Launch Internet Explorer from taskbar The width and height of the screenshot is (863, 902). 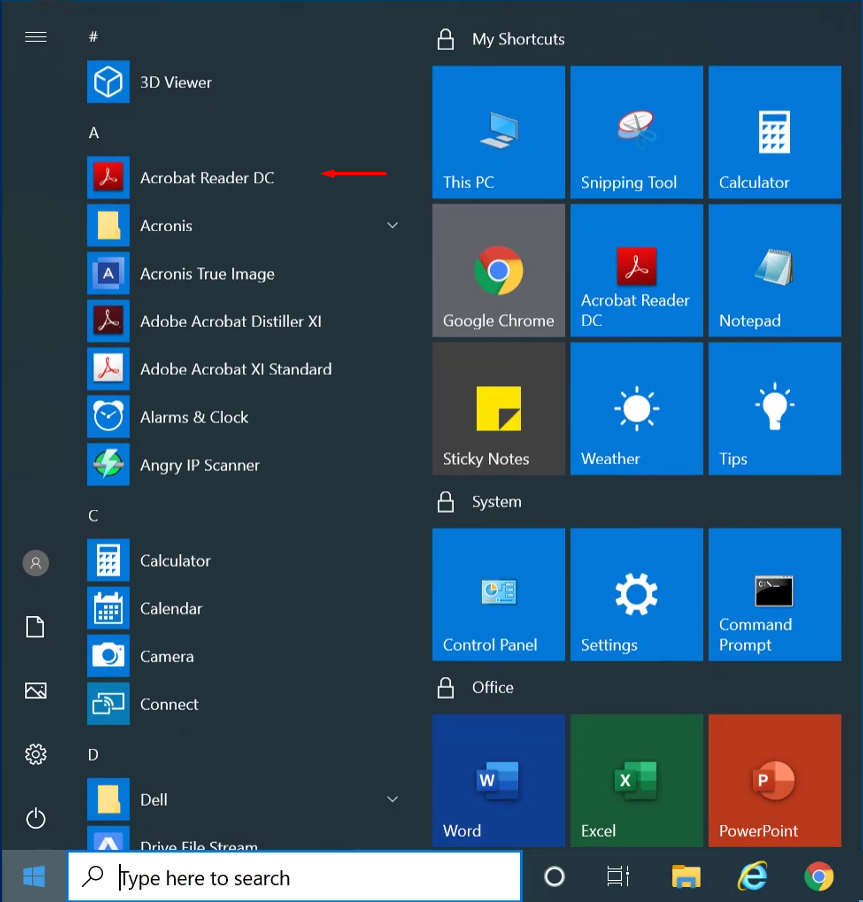pyautogui.click(x=753, y=877)
